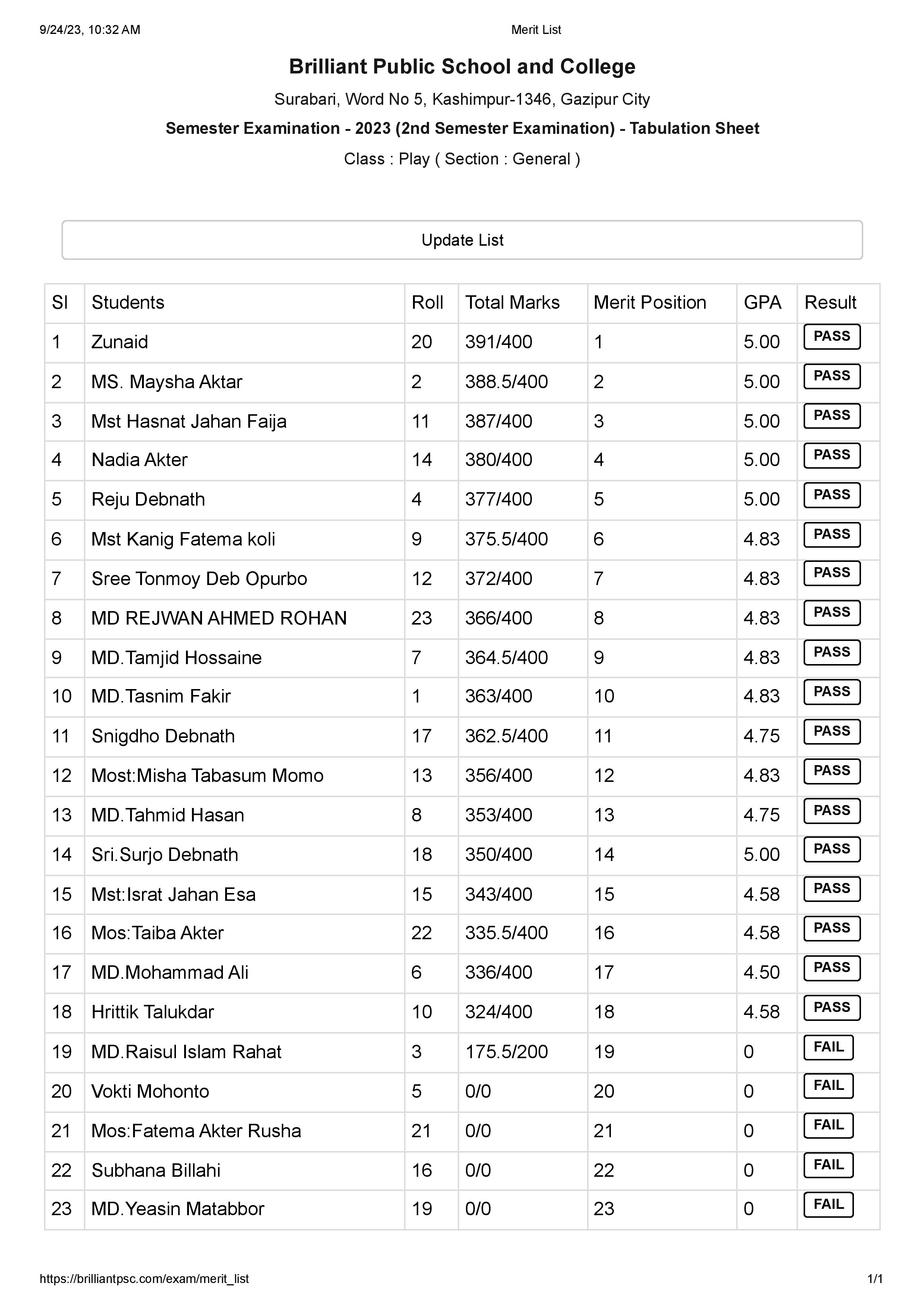Click FAIL badge for MD.Yeasin Matabbor
The height and width of the screenshot is (1308, 924).
(x=828, y=1204)
